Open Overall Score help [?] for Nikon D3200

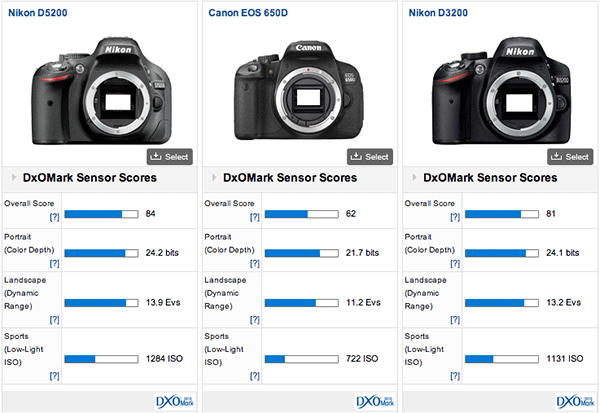pyautogui.click(x=455, y=217)
